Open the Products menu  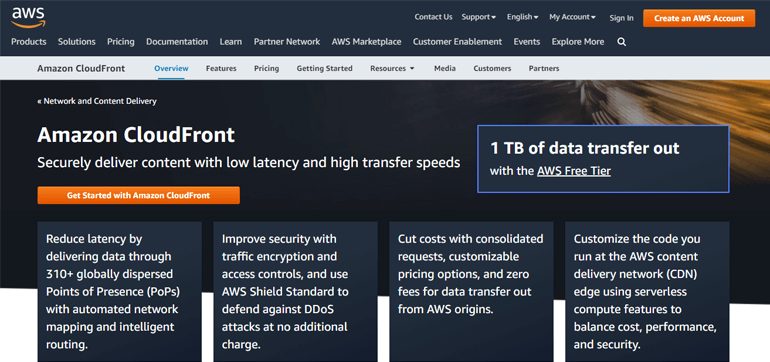click(28, 42)
